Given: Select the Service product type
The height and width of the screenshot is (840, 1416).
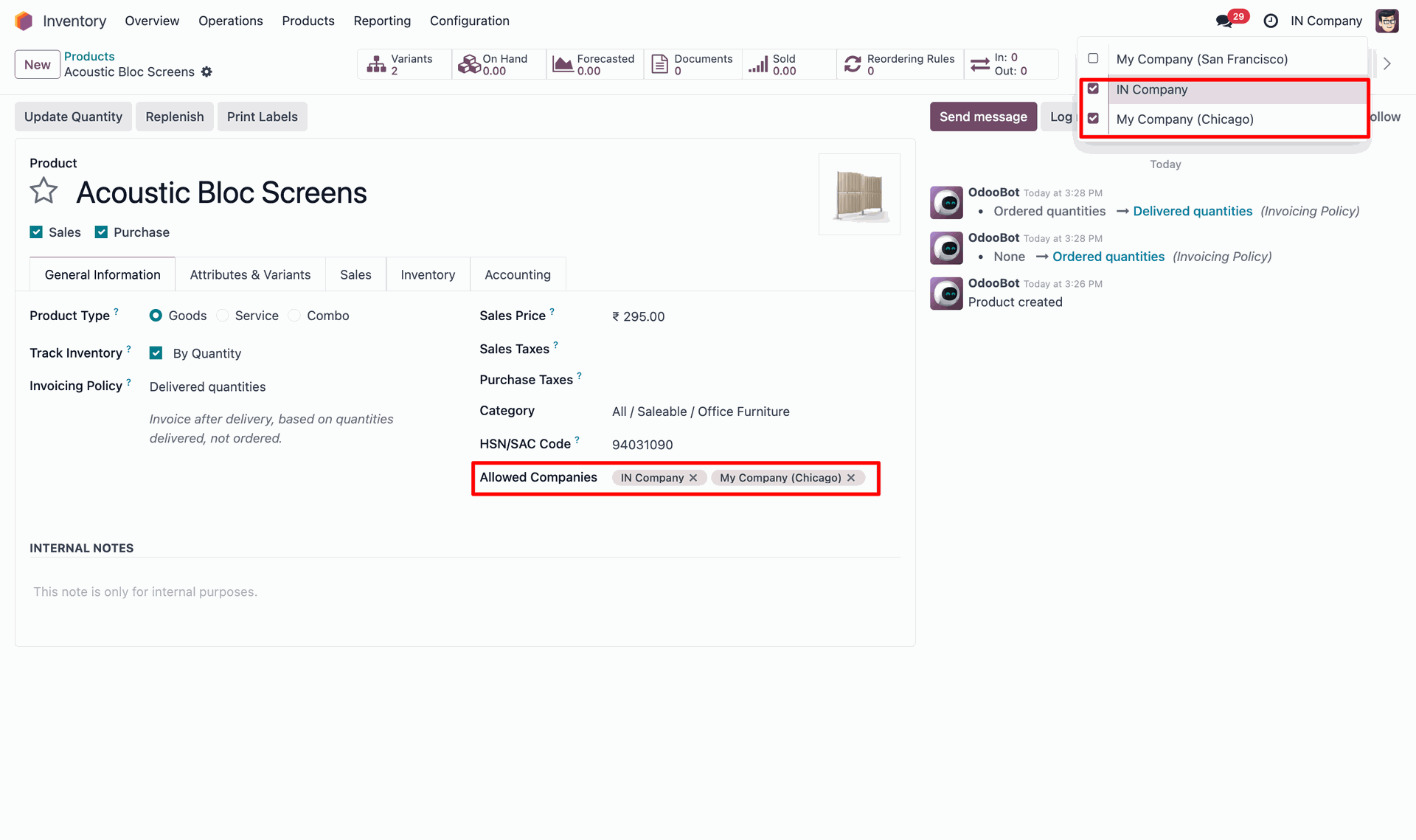Looking at the screenshot, I should (x=223, y=316).
